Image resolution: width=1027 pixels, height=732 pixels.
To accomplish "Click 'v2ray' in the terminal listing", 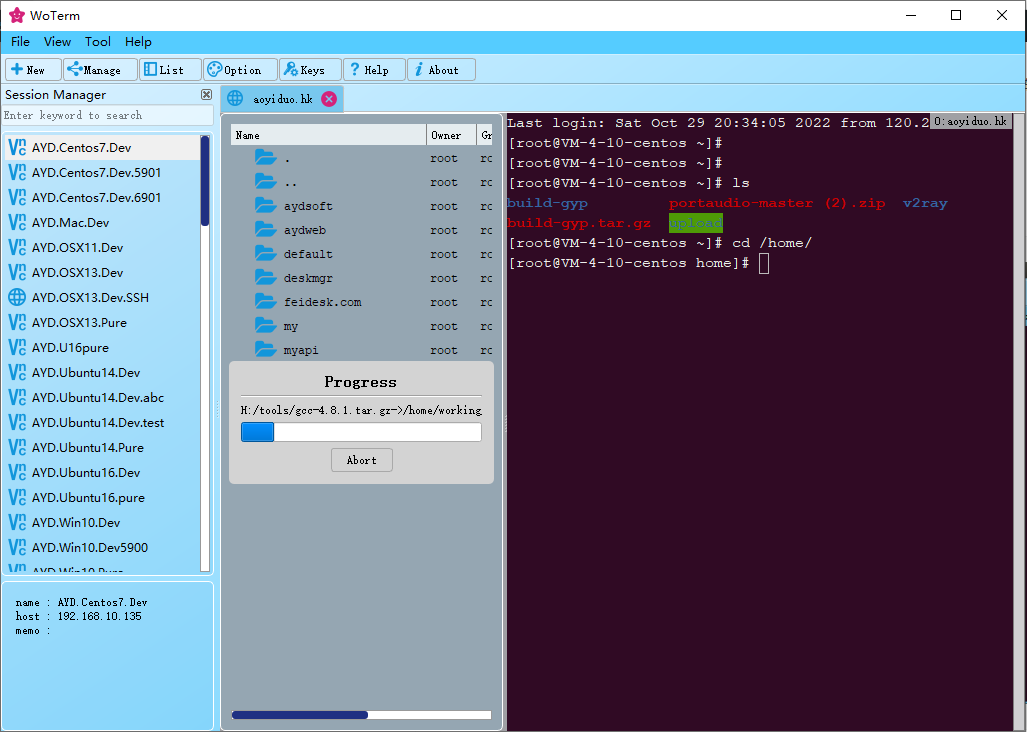I will 925,203.
